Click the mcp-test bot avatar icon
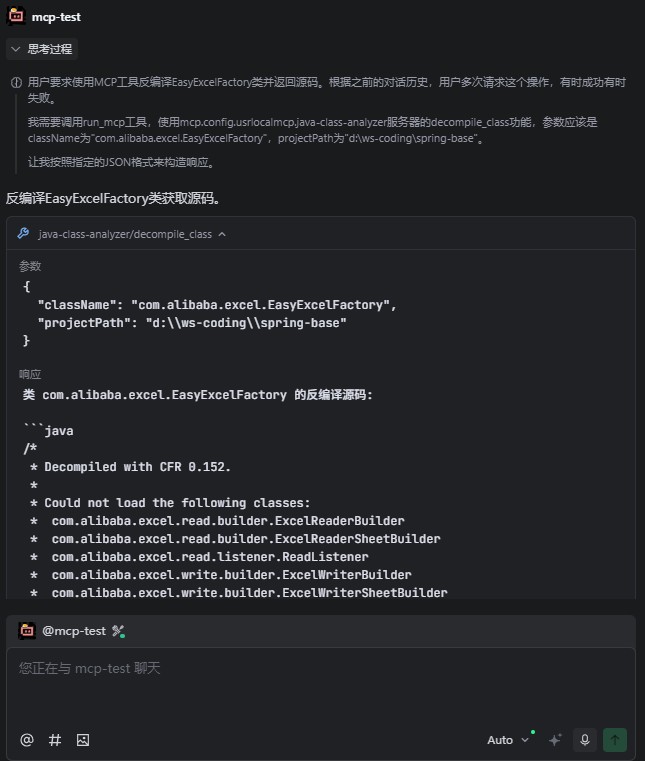The height and width of the screenshot is (761, 645). [x=16, y=16]
